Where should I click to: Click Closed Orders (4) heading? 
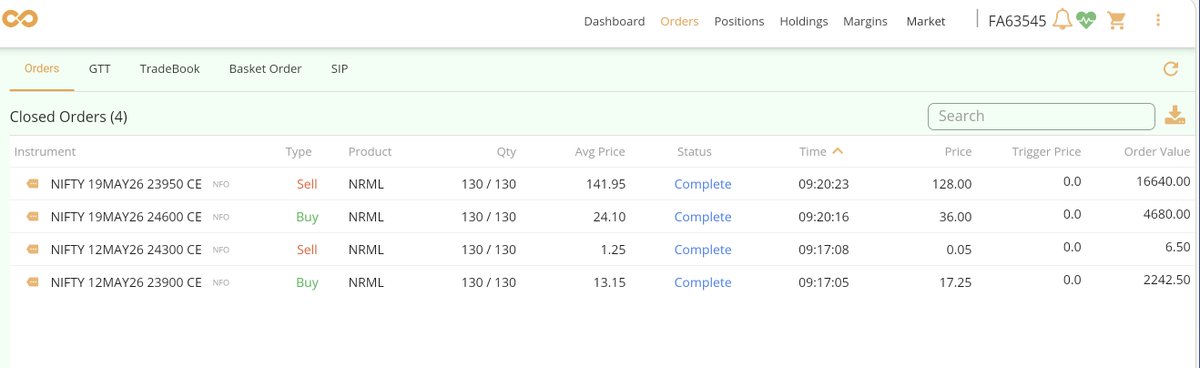pos(68,117)
